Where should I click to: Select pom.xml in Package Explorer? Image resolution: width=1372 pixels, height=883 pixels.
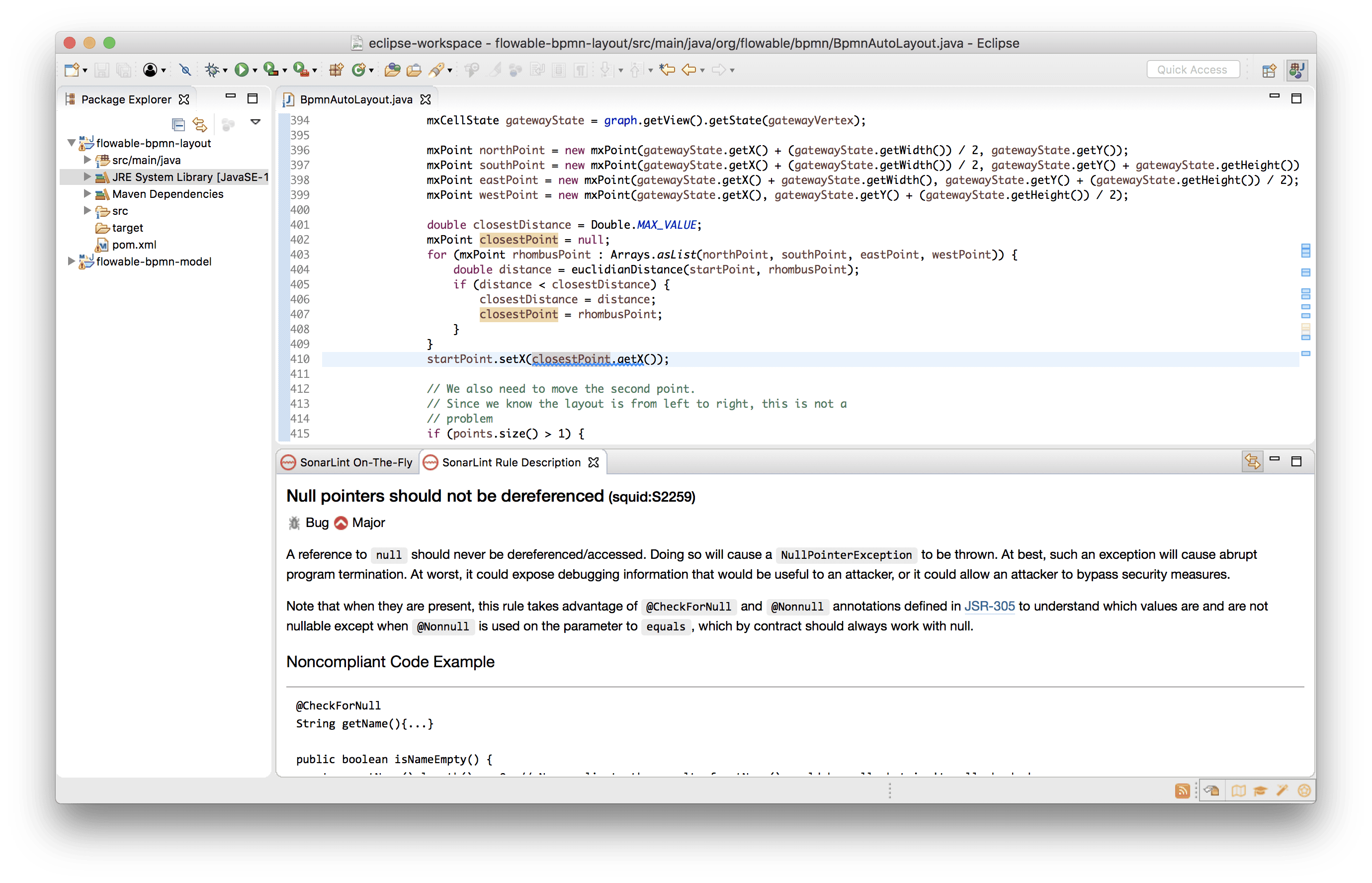[x=134, y=245]
